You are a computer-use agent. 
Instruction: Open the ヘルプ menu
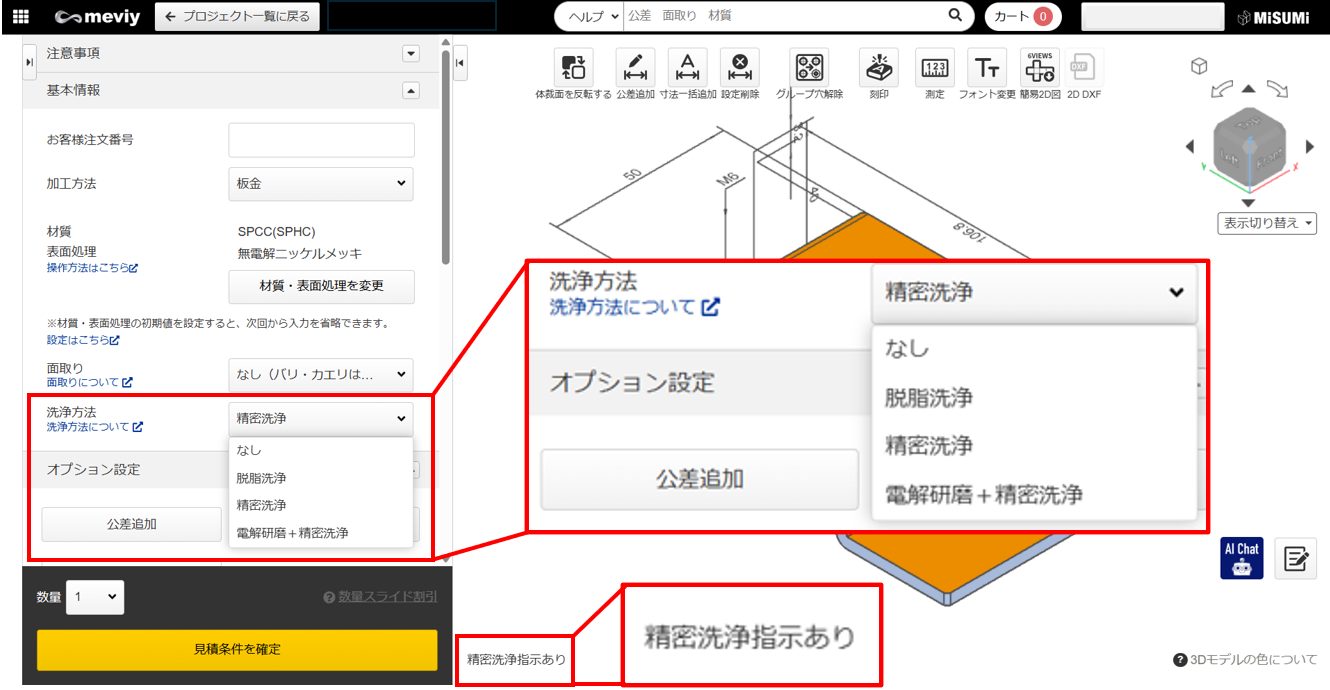[x=588, y=16]
